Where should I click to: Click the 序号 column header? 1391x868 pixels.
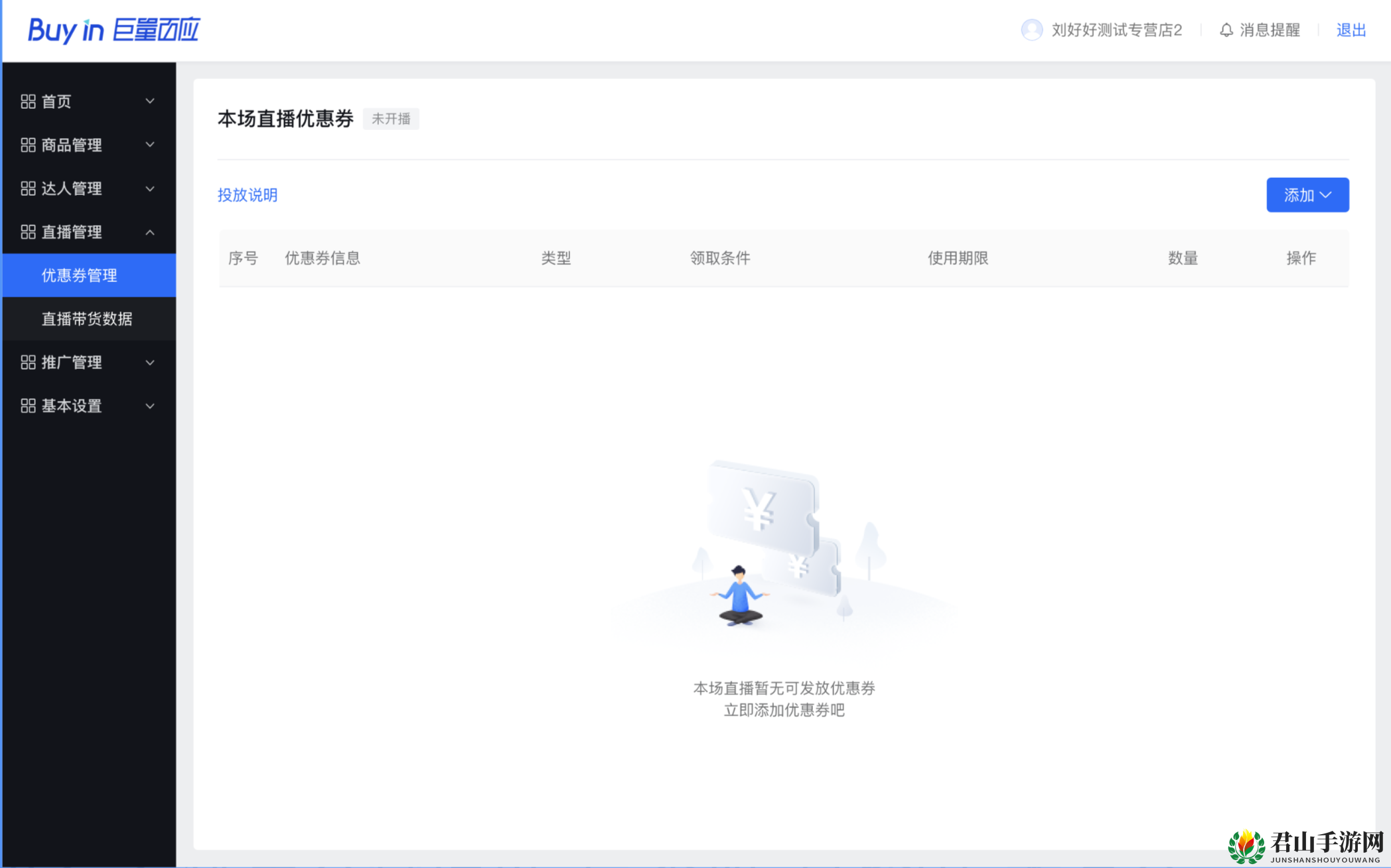[x=243, y=258]
